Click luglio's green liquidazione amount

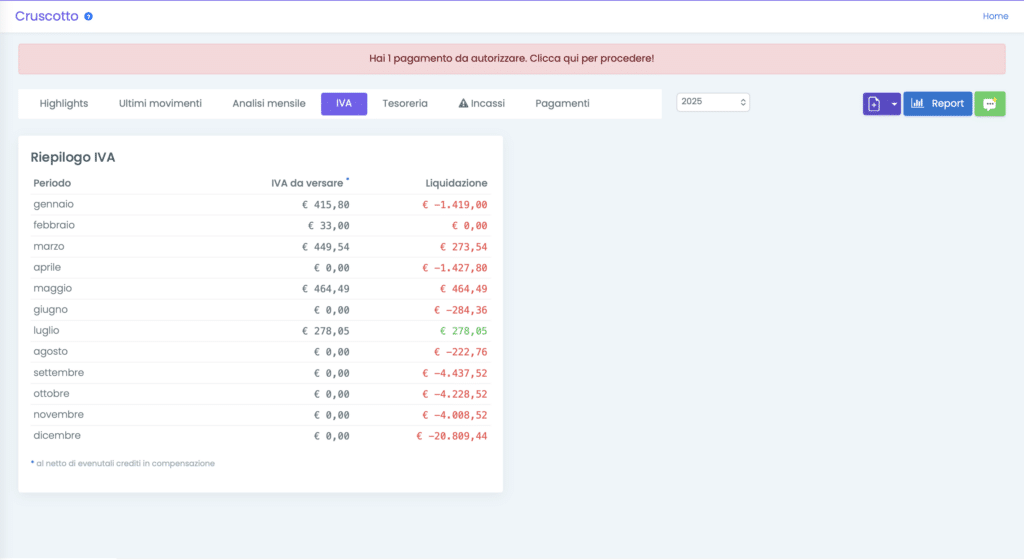(465, 331)
